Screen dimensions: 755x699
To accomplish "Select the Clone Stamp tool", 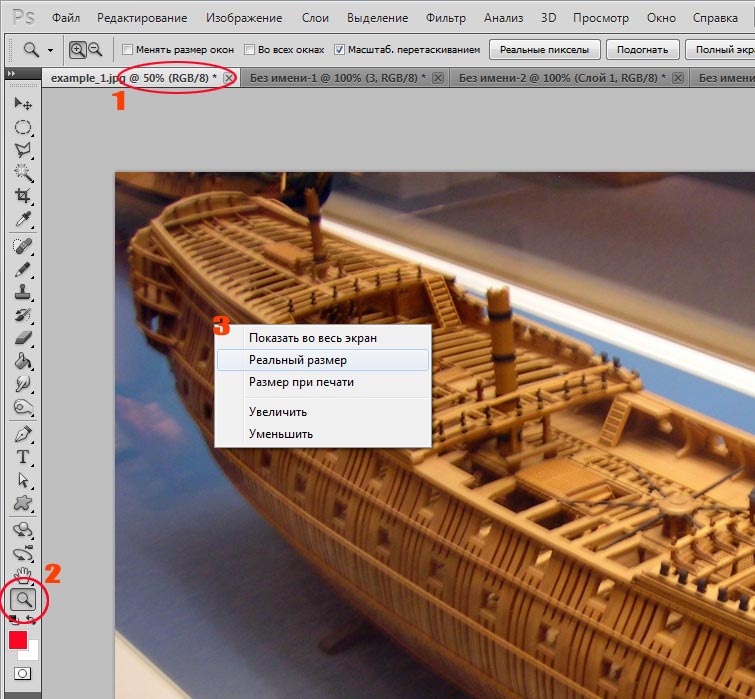I will pos(22,292).
